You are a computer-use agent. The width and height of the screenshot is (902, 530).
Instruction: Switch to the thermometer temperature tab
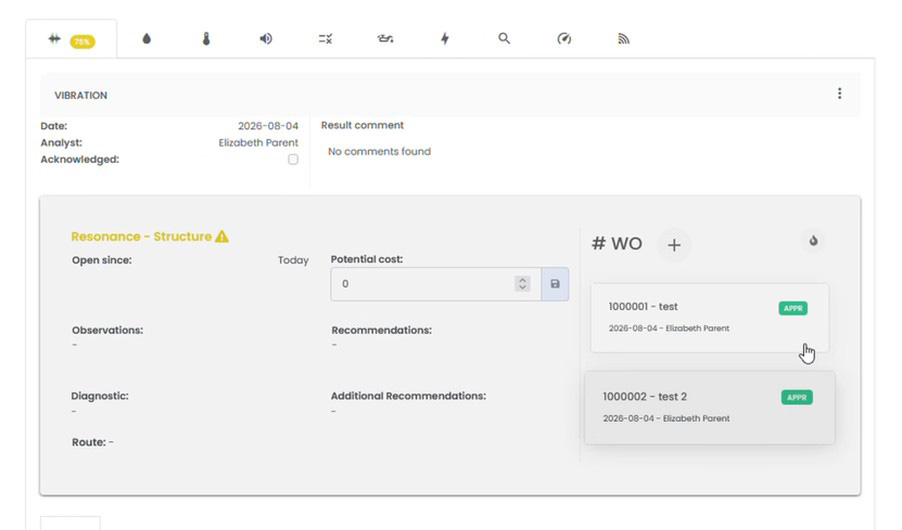tap(206, 39)
